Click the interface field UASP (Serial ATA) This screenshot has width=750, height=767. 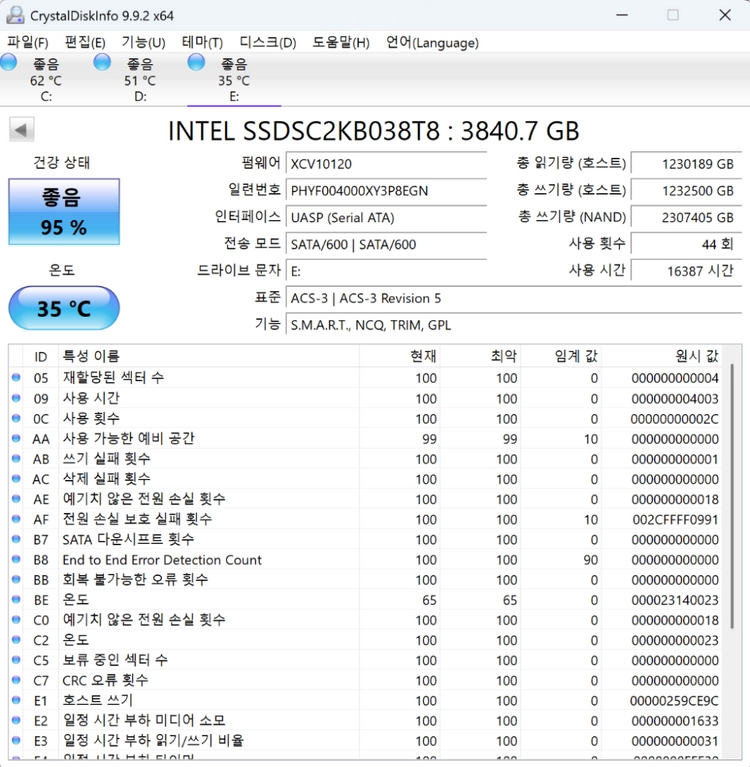386,217
